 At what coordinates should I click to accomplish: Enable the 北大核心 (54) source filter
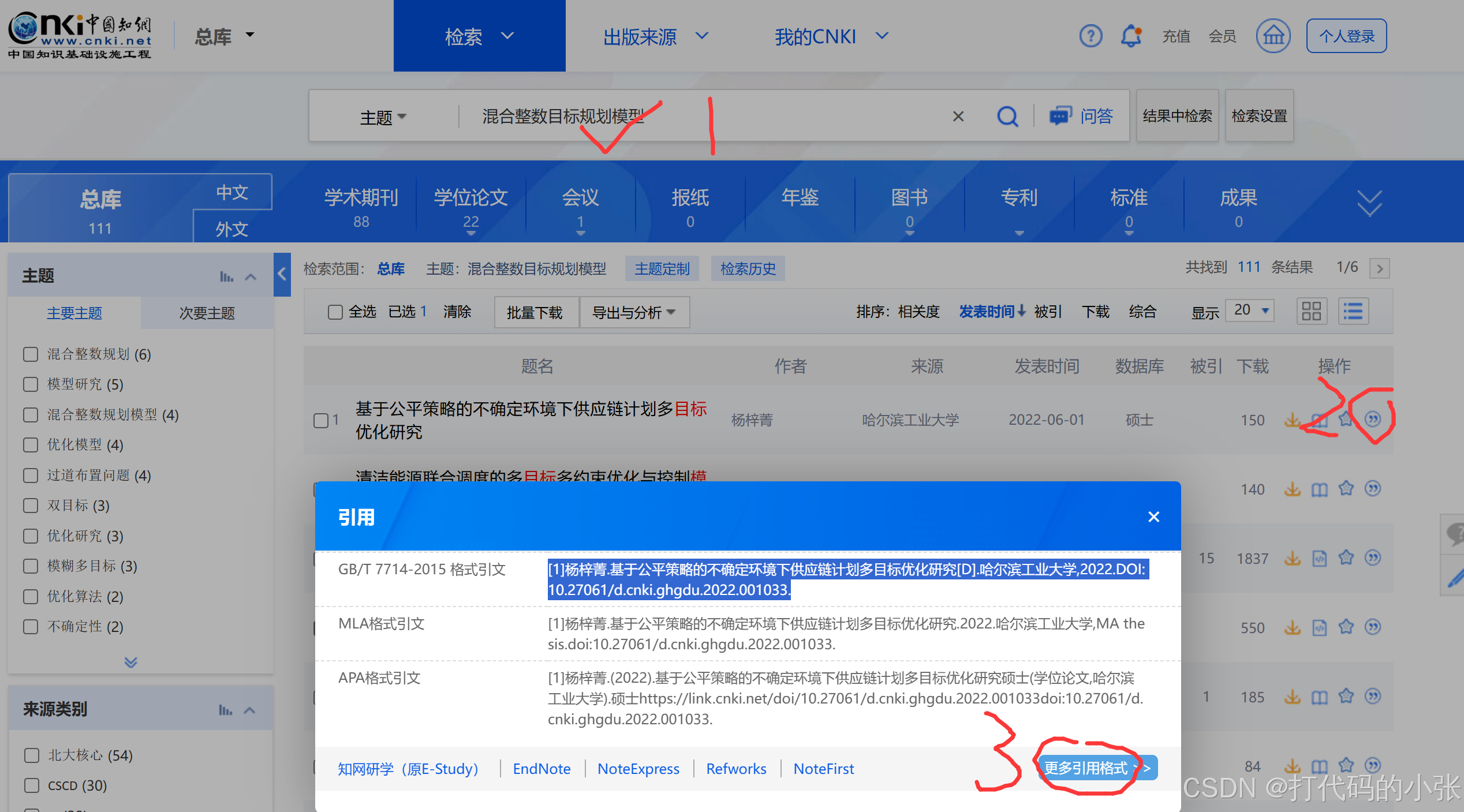tap(32, 755)
